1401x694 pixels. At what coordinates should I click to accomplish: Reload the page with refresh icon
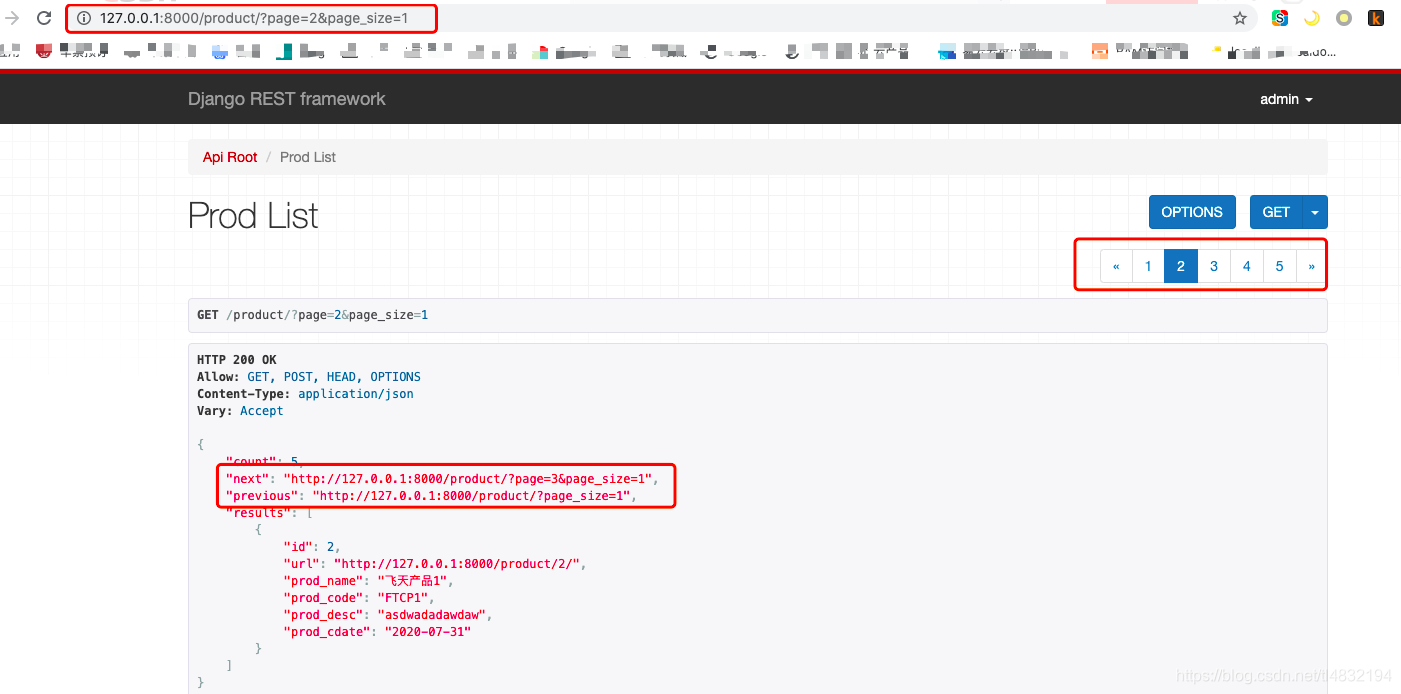(x=44, y=18)
